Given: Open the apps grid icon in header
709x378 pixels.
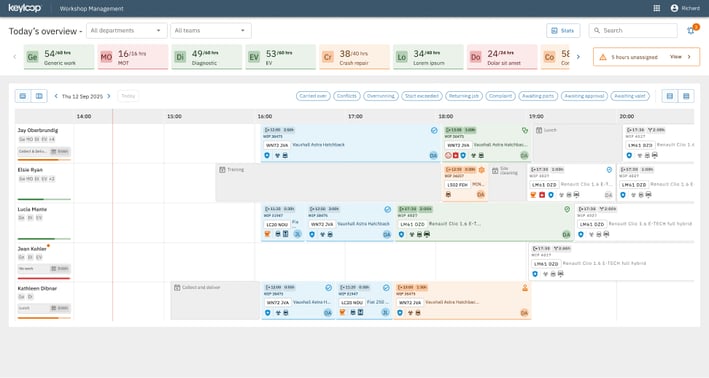Looking at the screenshot, I should click(657, 8).
